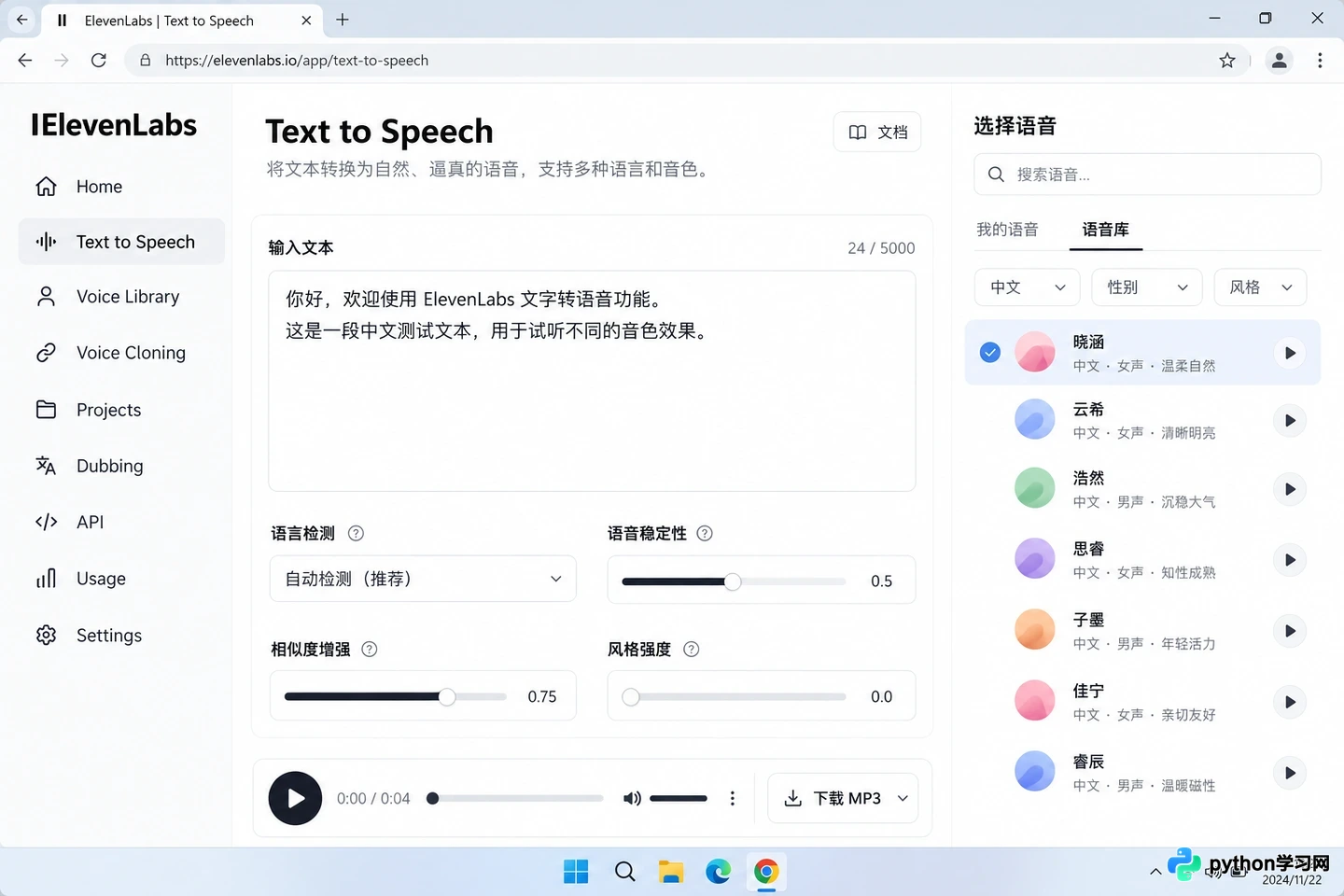This screenshot has width=1344, height=896.
Task: Click the help icon next to 相似度增强
Action: [x=370, y=650]
